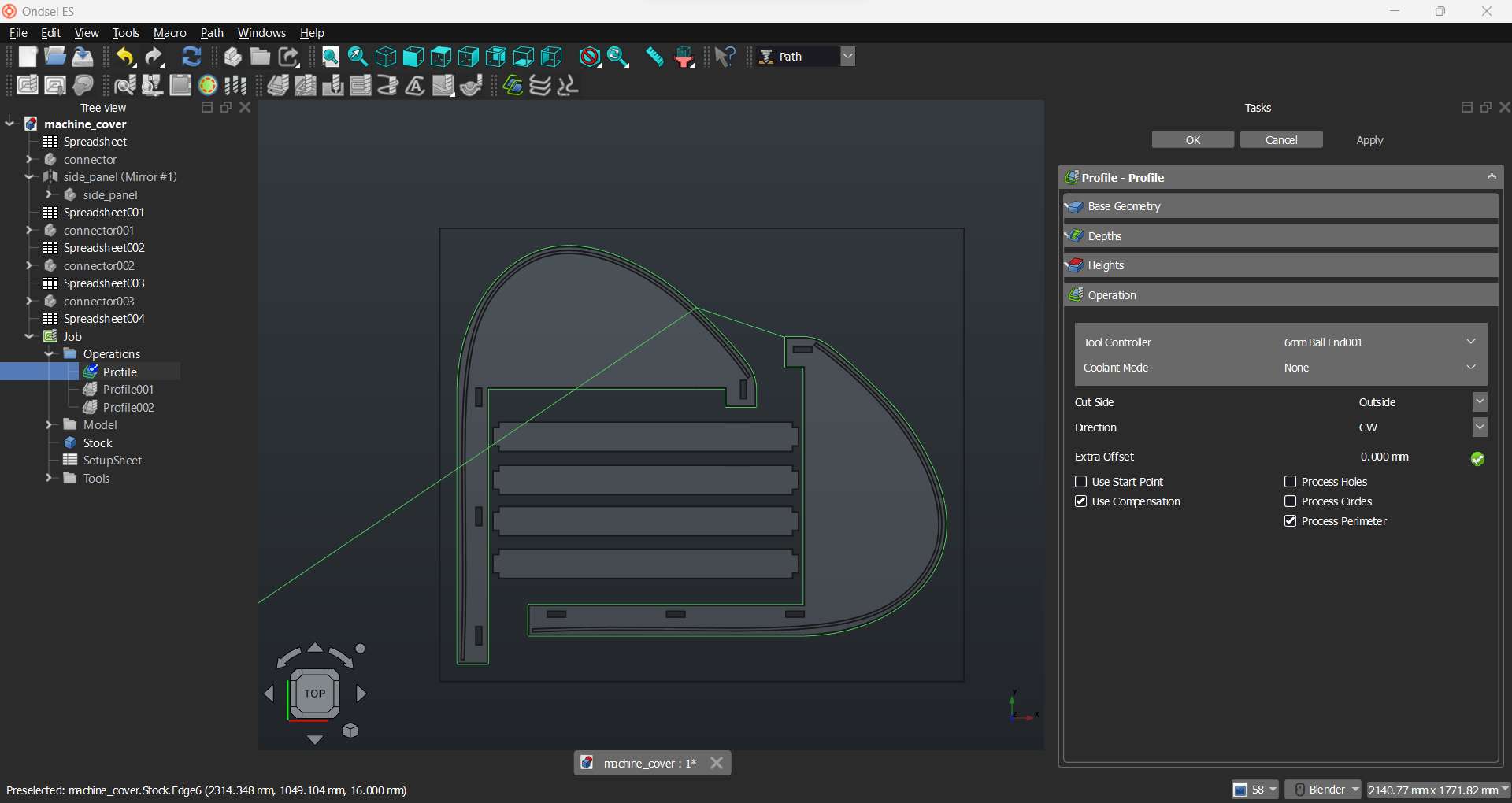Click the Save document icon
1512x803 pixels.
click(x=83, y=57)
